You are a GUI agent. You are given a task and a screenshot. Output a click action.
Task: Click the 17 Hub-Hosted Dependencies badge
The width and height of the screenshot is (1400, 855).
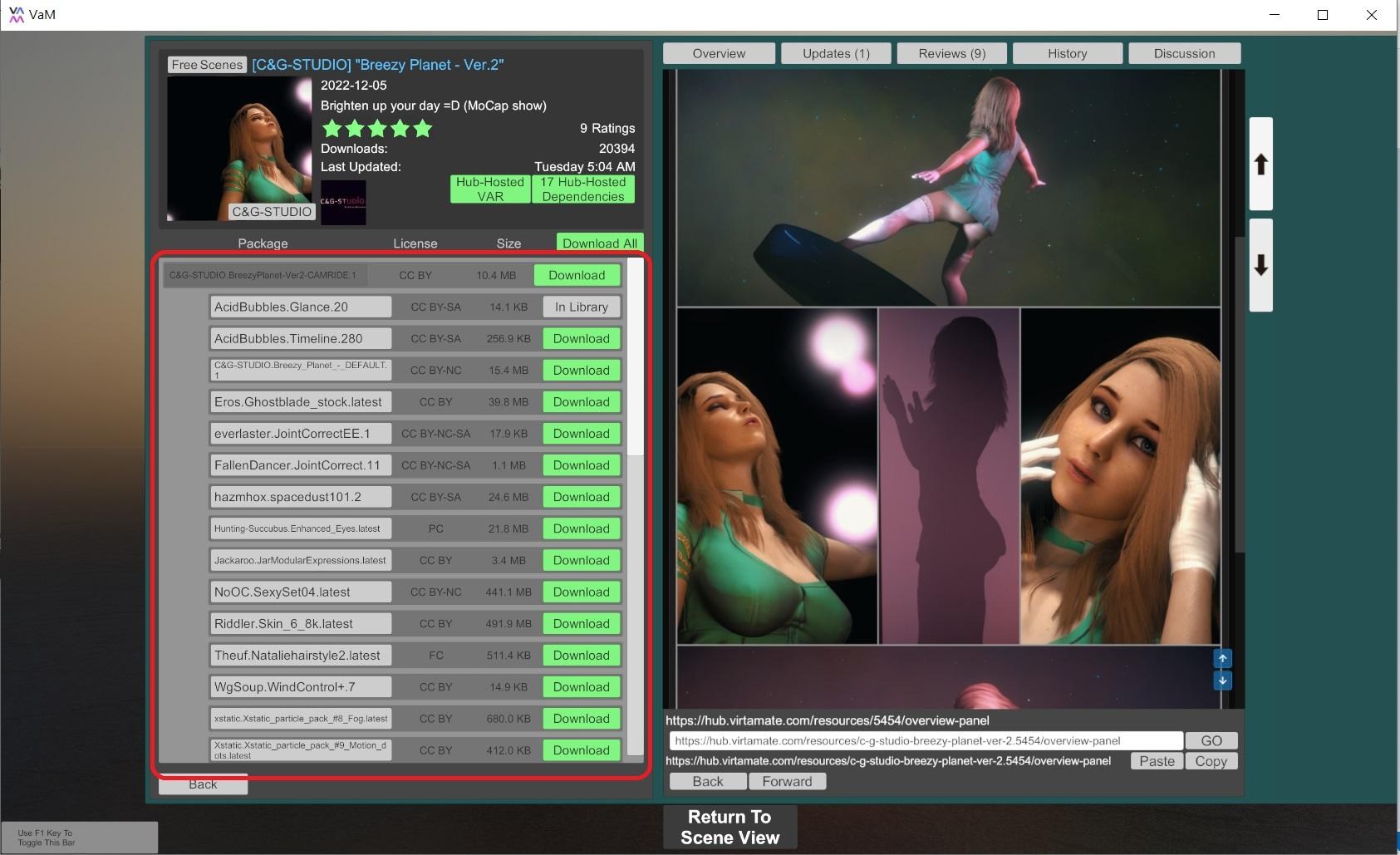pos(582,189)
